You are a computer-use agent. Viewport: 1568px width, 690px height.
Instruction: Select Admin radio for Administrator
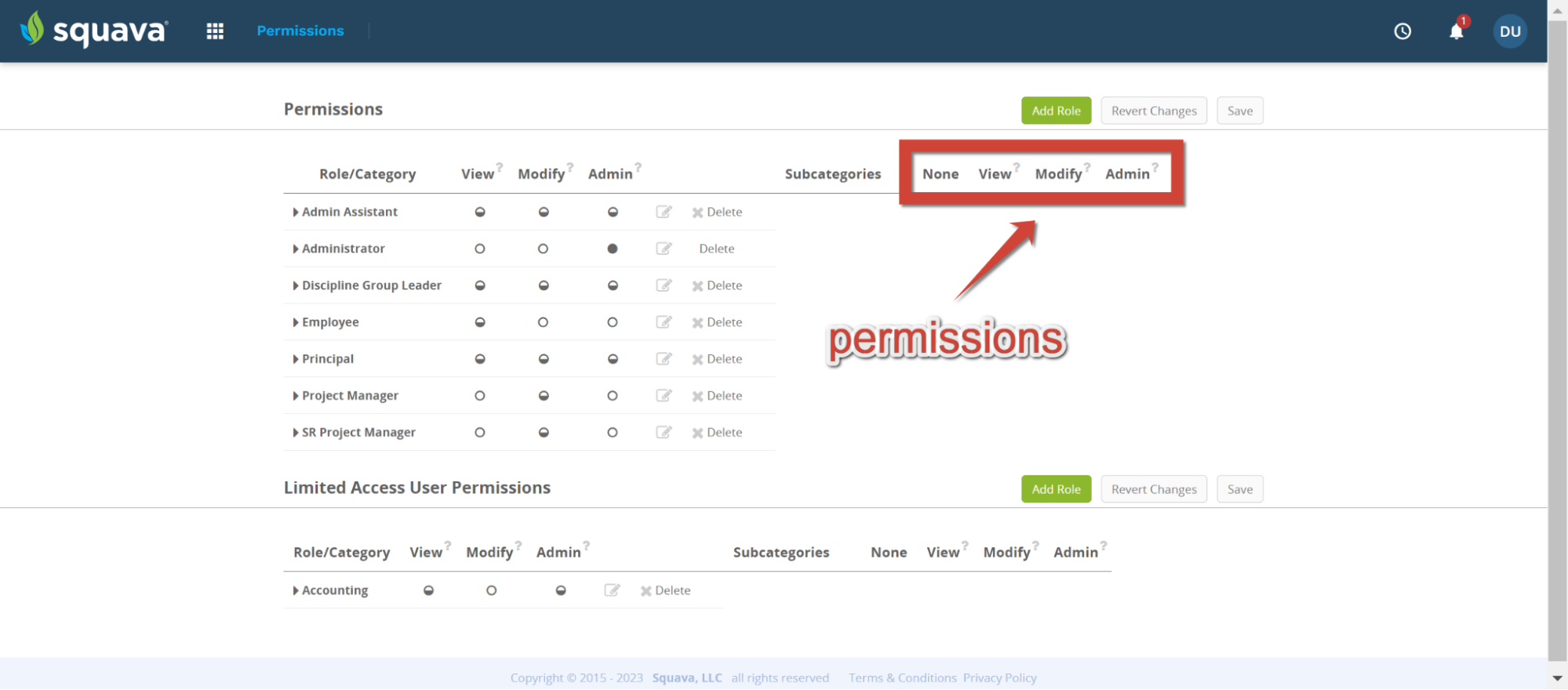[613, 249]
